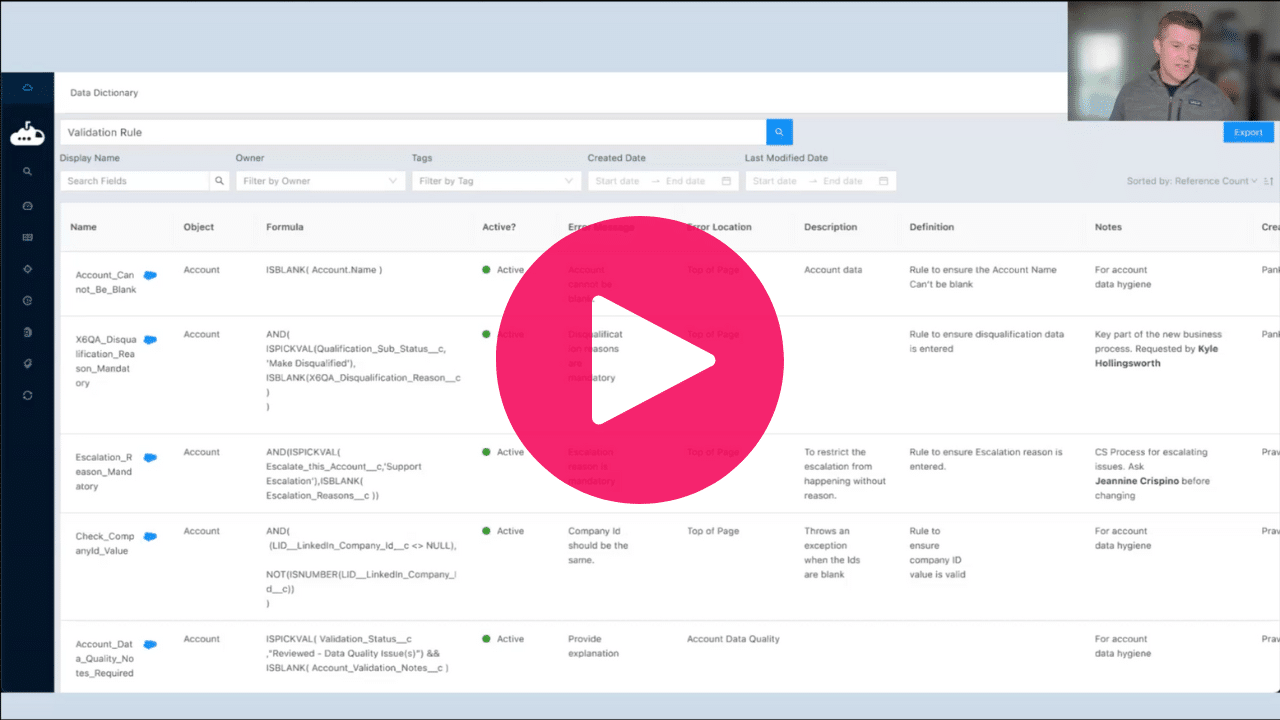Set the Created Date start date field
Viewport: 1280px width, 720px height.
coord(618,181)
